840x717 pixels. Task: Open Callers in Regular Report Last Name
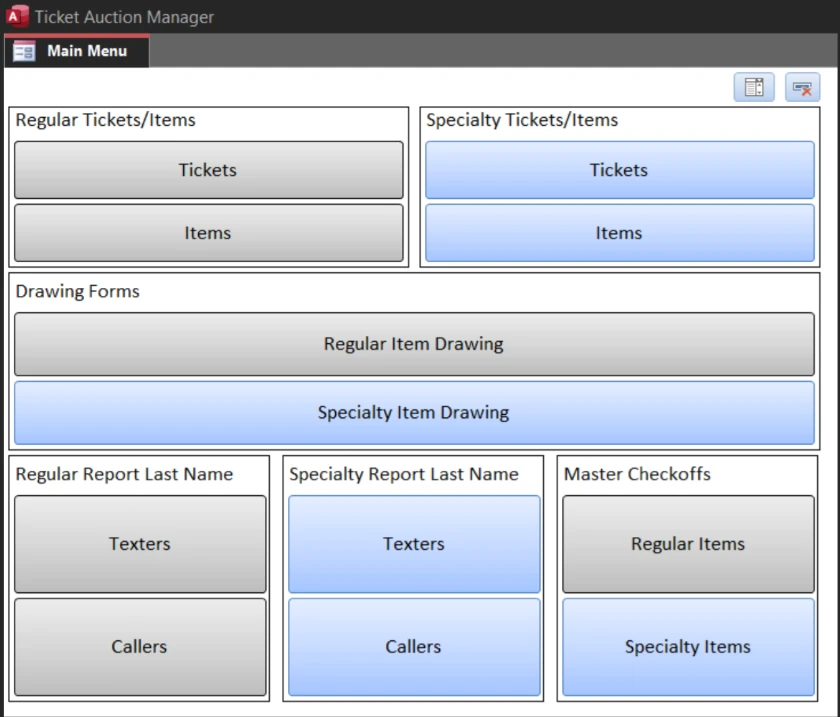pos(140,647)
